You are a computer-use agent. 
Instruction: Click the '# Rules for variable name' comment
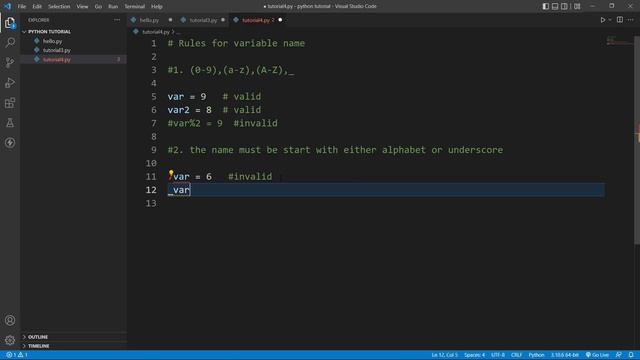(x=236, y=43)
